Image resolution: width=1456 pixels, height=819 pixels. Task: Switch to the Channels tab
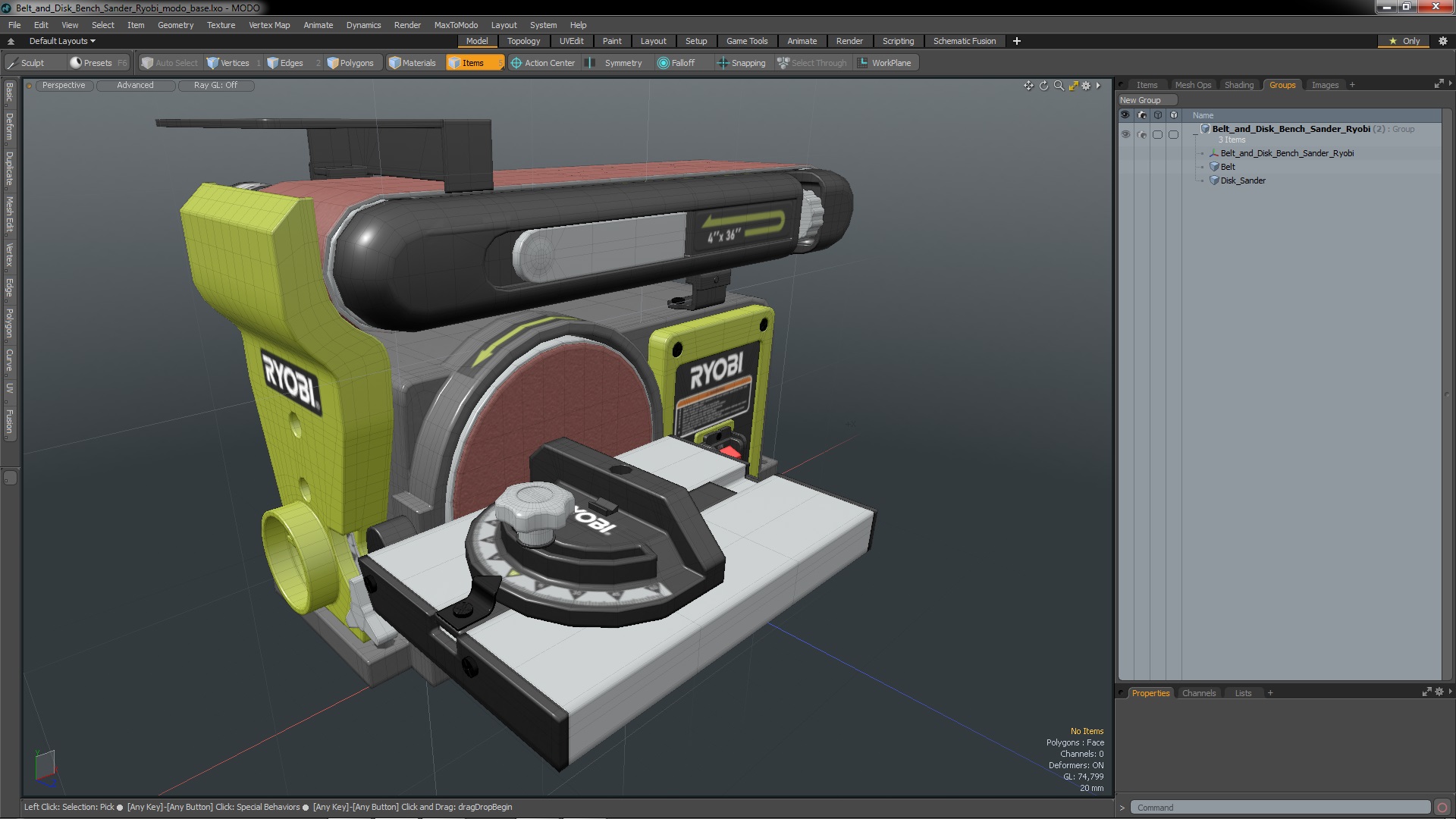click(x=1198, y=693)
